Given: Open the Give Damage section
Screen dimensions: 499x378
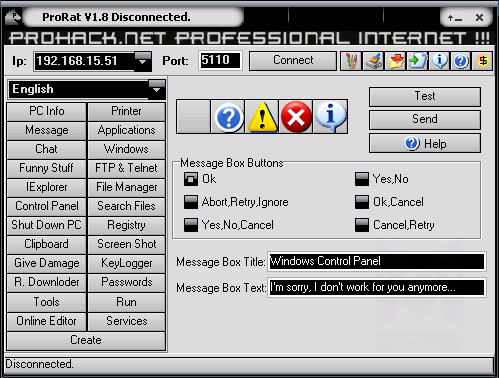Looking at the screenshot, I should [47, 263].
